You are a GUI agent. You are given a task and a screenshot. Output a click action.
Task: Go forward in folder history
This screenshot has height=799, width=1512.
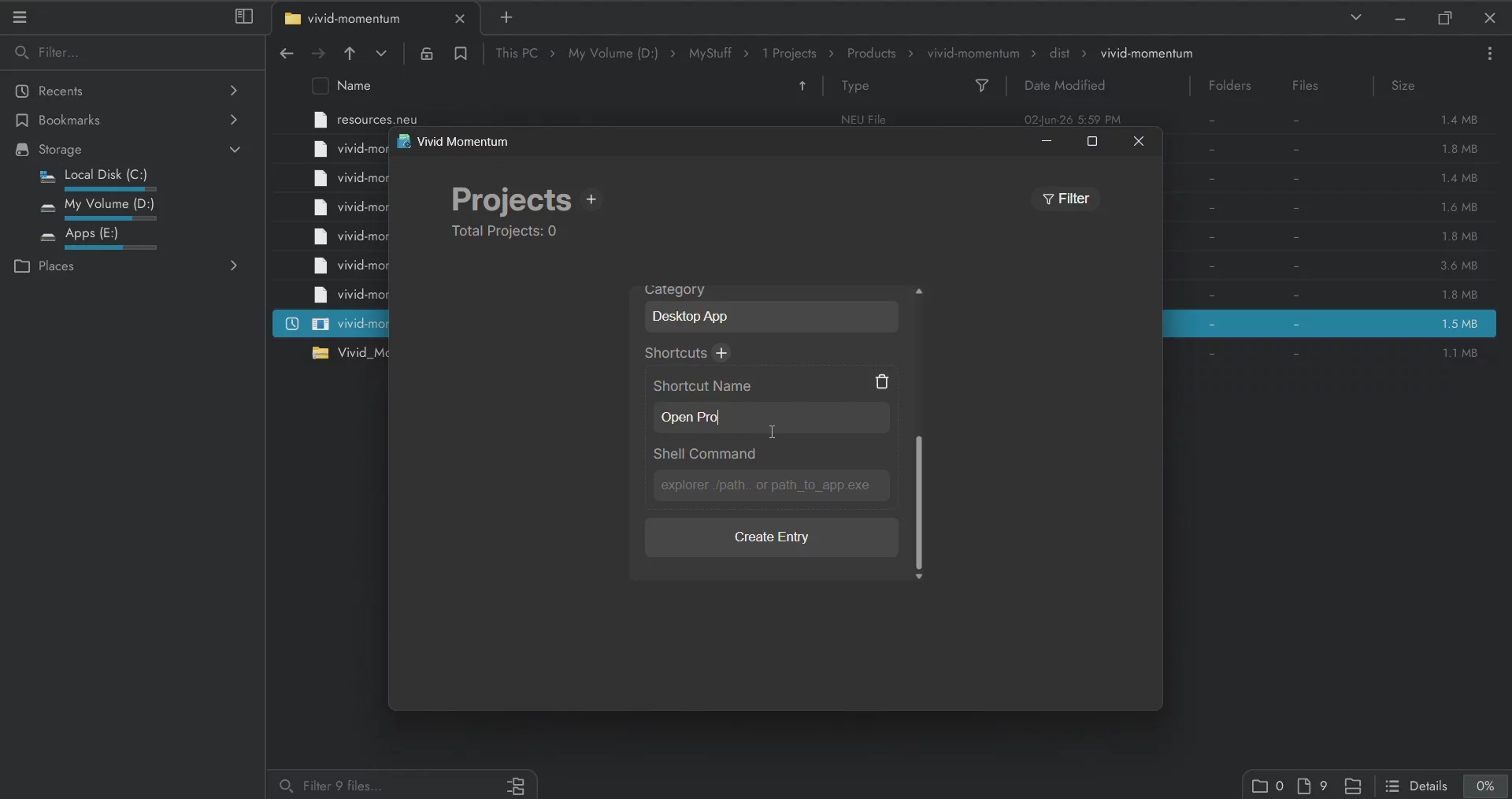click(318, 54)
